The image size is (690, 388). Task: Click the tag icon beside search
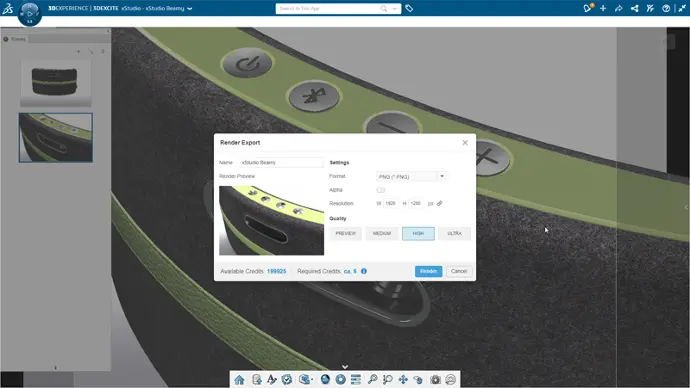click(409, 8)
